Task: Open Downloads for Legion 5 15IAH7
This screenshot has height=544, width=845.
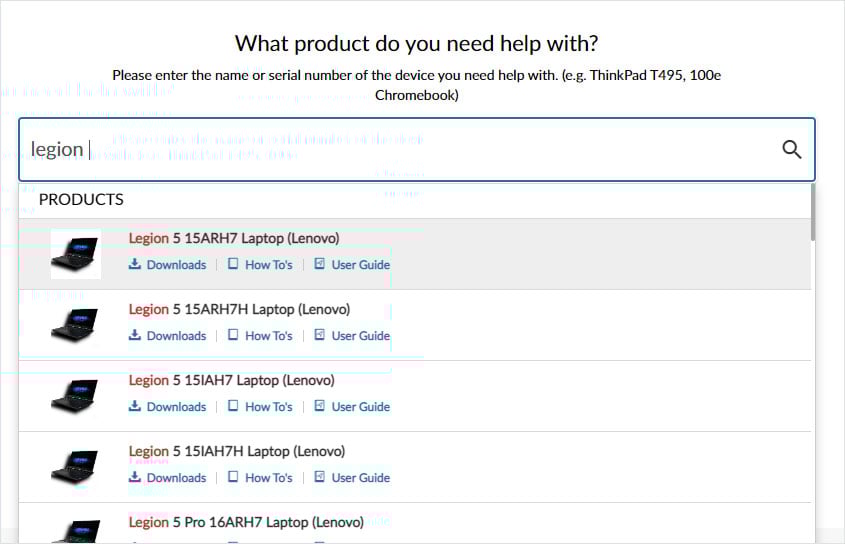Action: [x=176, y=407]
